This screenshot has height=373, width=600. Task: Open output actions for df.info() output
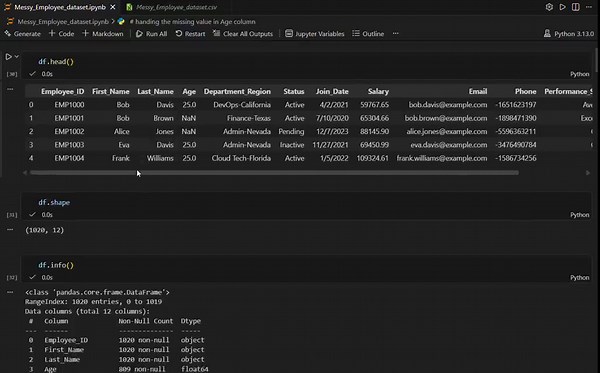pos(10,292)
